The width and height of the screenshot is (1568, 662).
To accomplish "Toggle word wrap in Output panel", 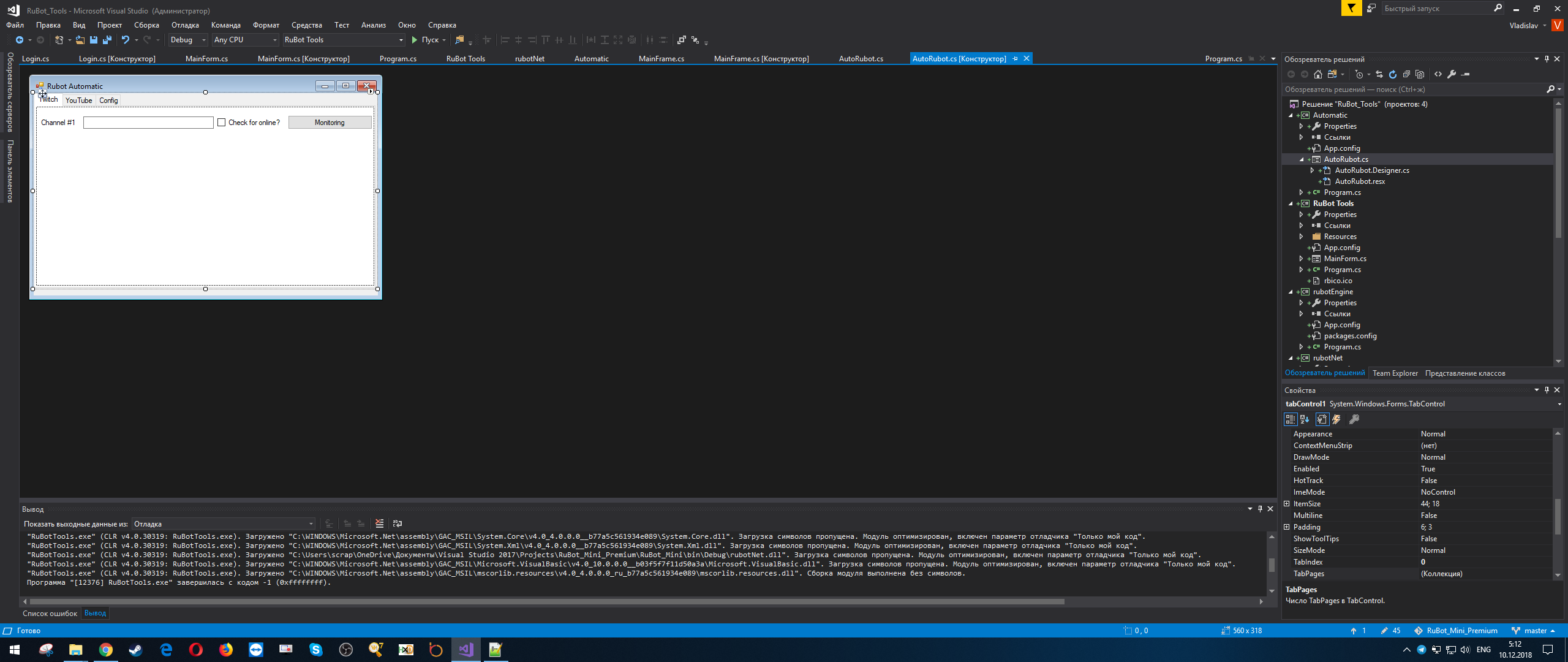I will 397,523.
